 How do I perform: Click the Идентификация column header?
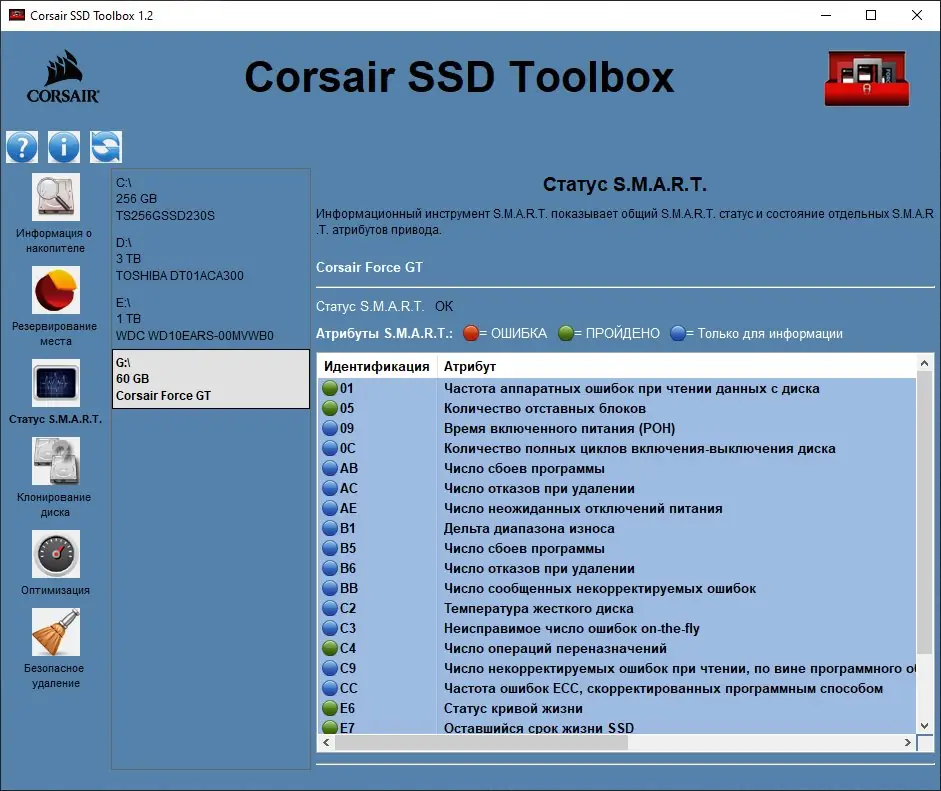tap(377, 366)
